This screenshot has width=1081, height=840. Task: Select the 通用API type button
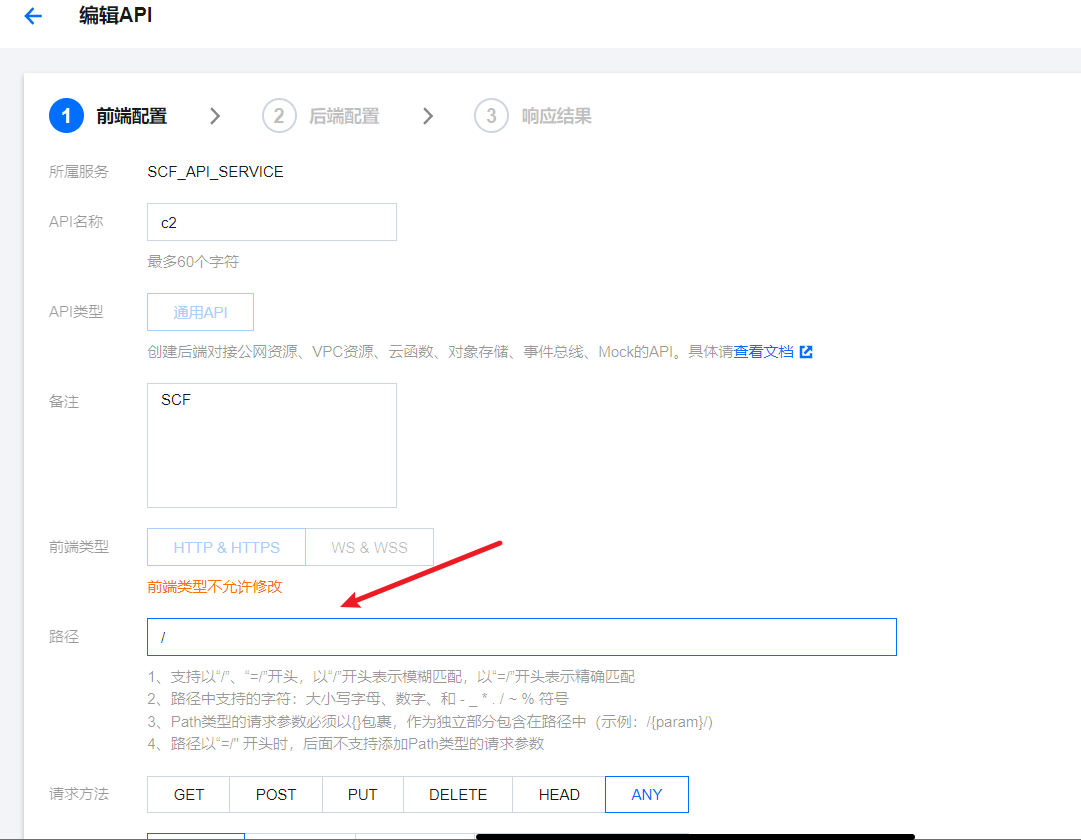tap(200, 312)
